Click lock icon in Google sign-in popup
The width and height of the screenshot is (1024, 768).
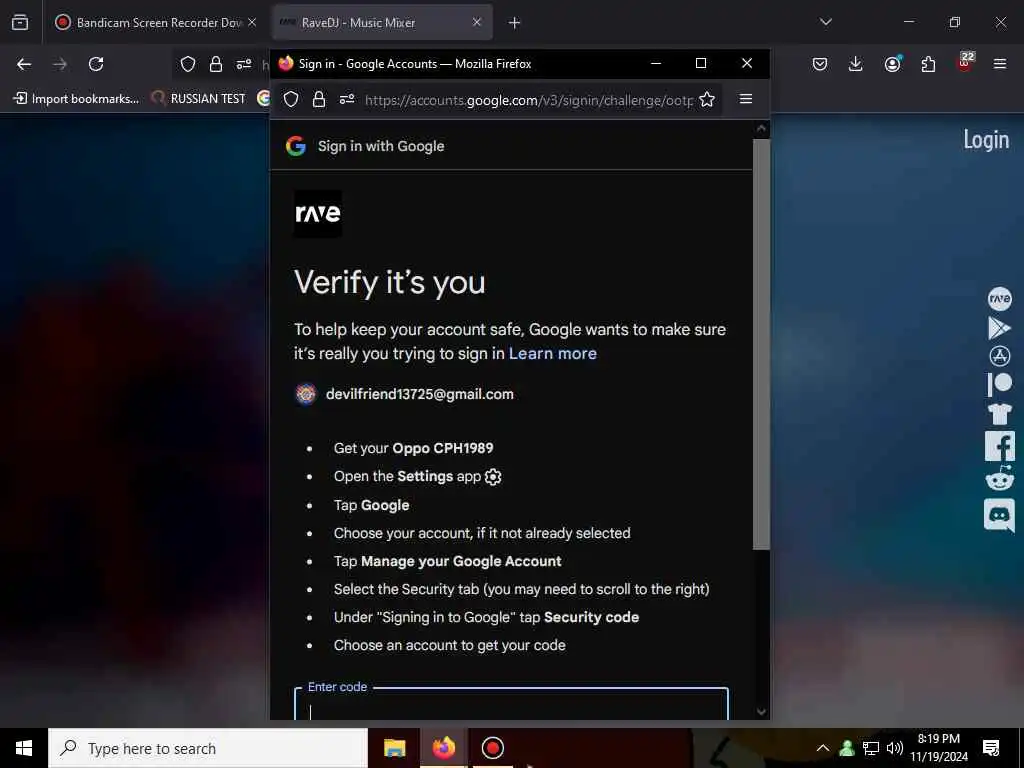319,99
